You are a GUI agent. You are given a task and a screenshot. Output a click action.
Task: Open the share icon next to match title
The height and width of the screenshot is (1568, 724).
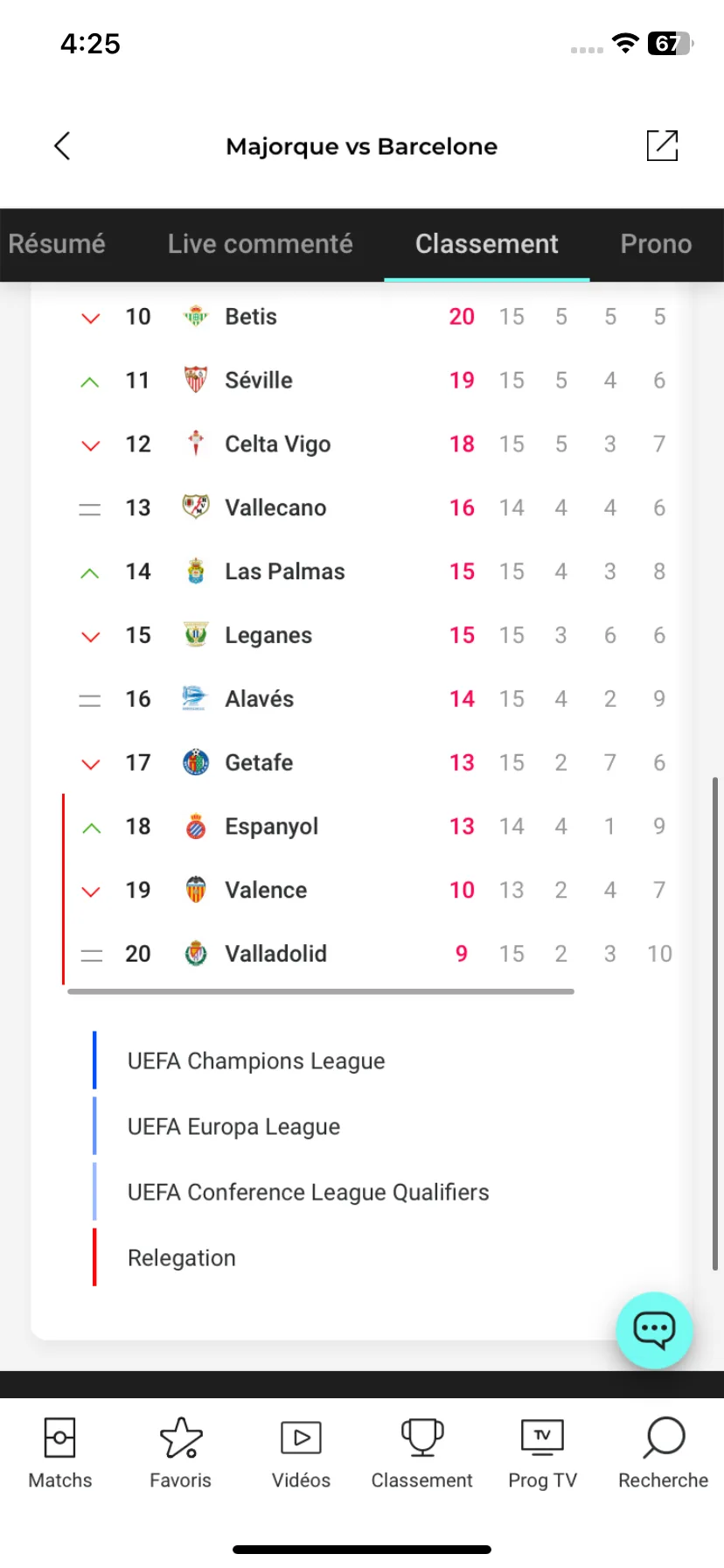pos(662,145)
